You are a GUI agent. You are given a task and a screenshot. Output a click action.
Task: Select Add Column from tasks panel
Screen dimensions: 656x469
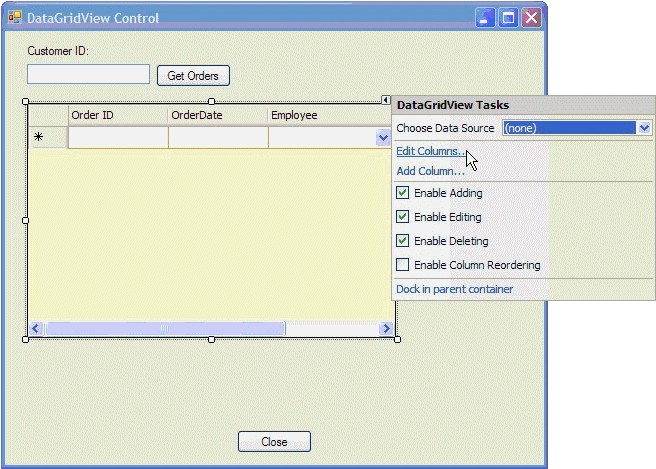(430, 171)
